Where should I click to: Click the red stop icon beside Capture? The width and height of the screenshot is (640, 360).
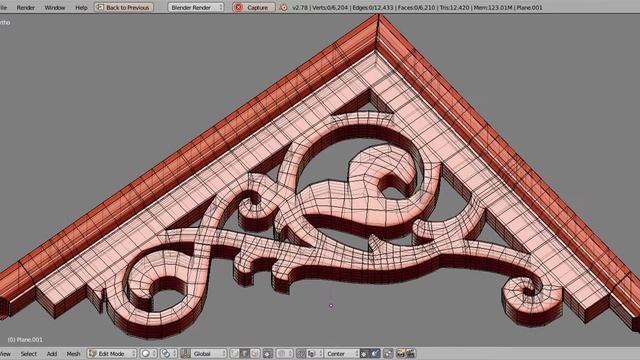239,7
